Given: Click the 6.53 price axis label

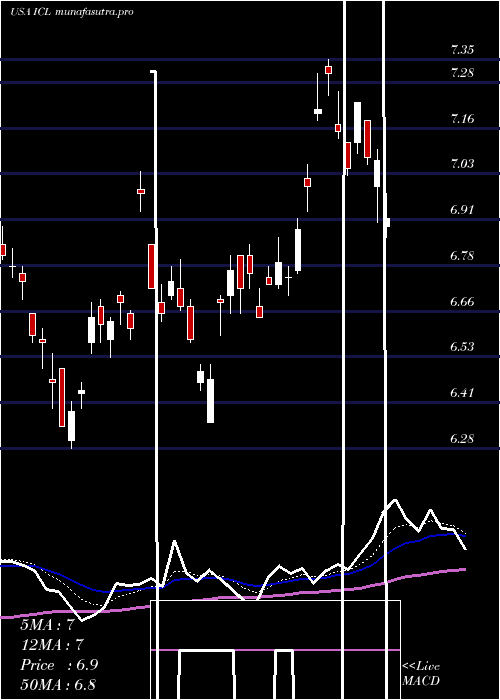Looking at the screenshot, I should [462, 347].
